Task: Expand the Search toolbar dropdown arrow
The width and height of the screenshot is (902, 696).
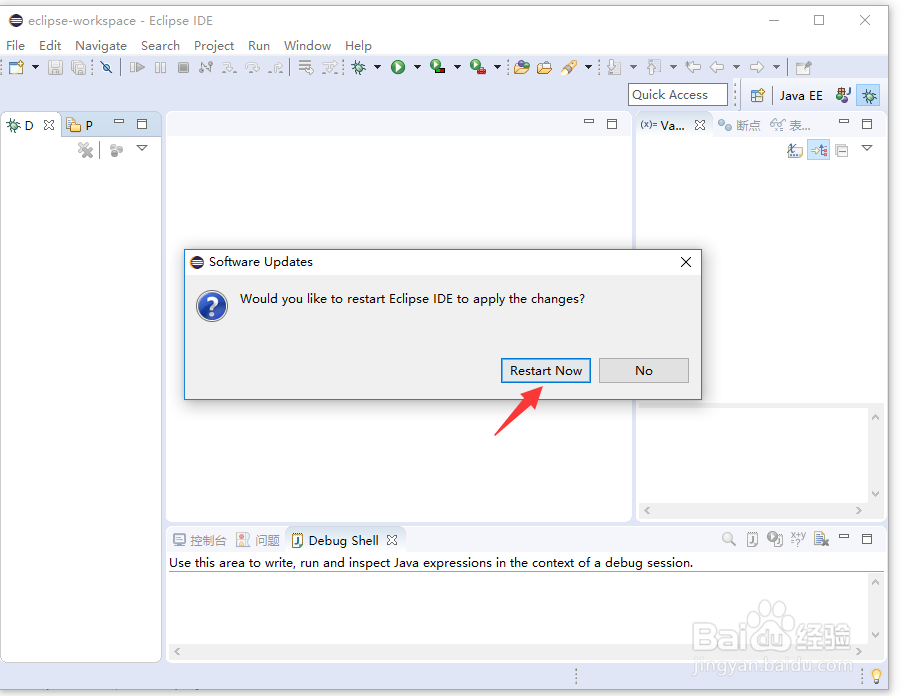Action: point(588,67)
